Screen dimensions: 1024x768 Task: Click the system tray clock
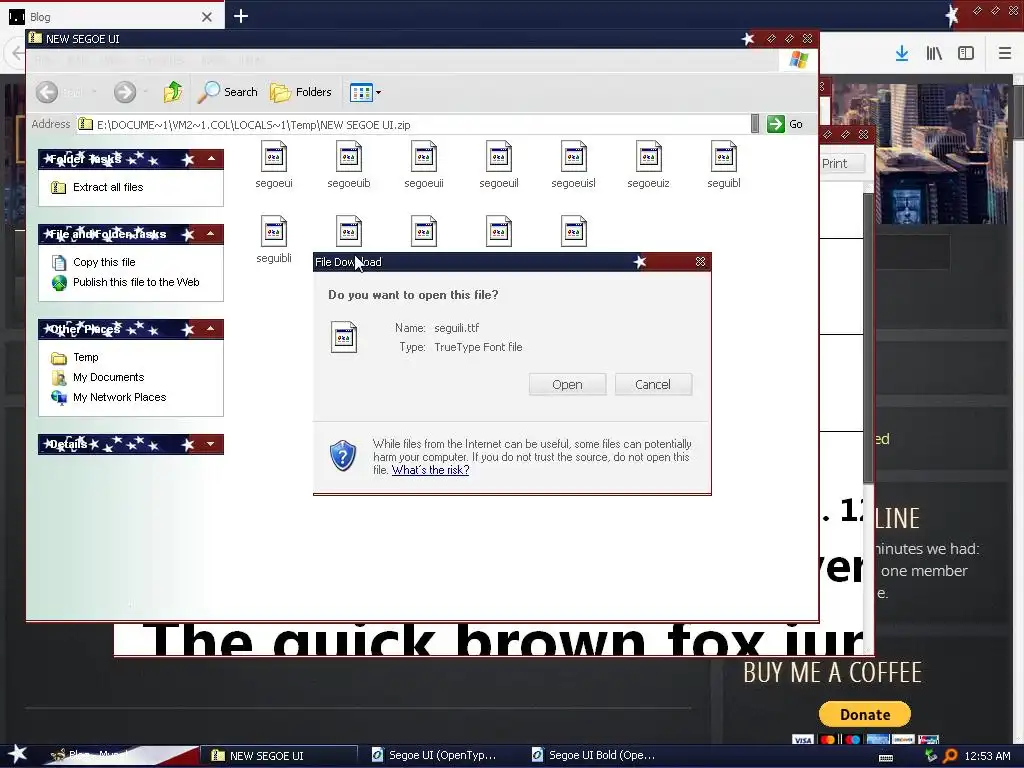point(987,756)
